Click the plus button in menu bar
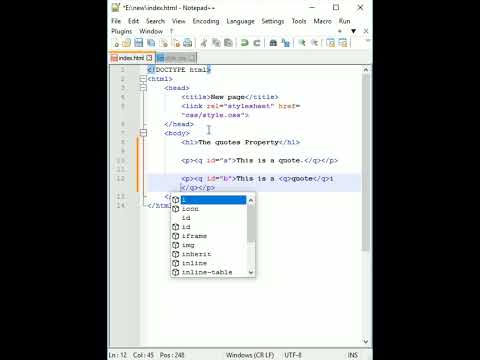 click(x=340, y=31)
